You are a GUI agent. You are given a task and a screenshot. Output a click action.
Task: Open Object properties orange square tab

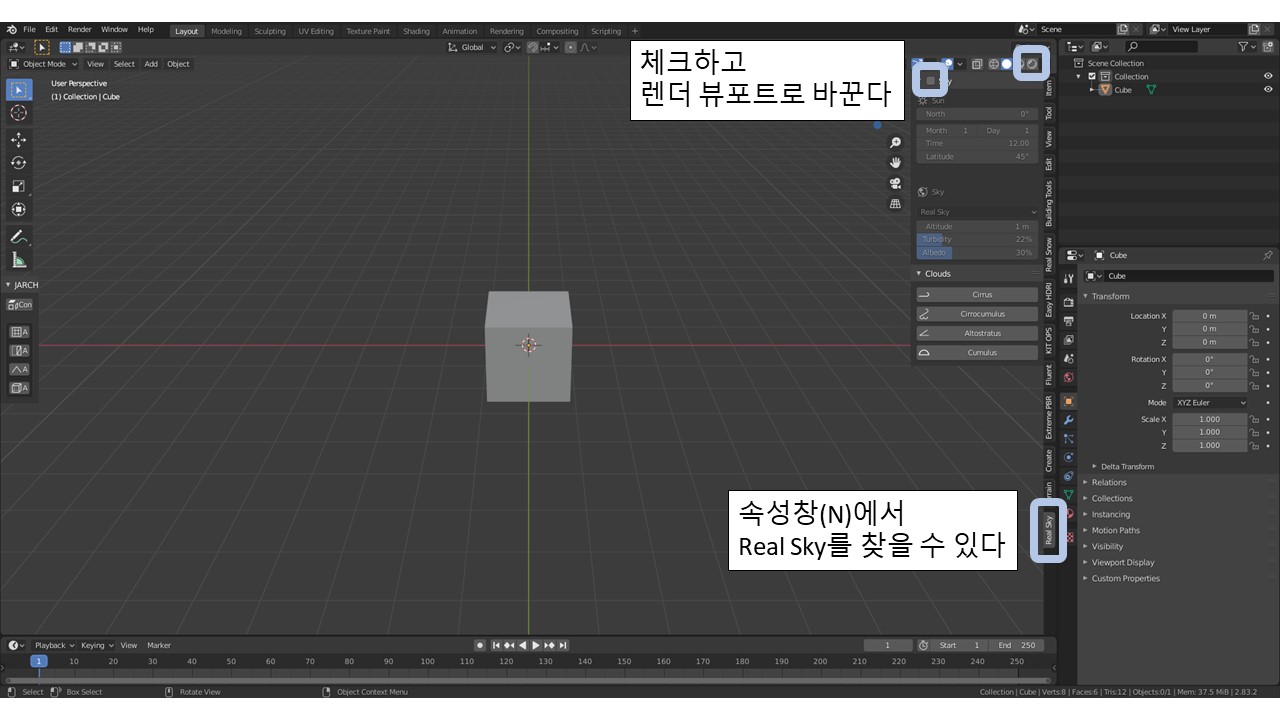pos(1068,401)
